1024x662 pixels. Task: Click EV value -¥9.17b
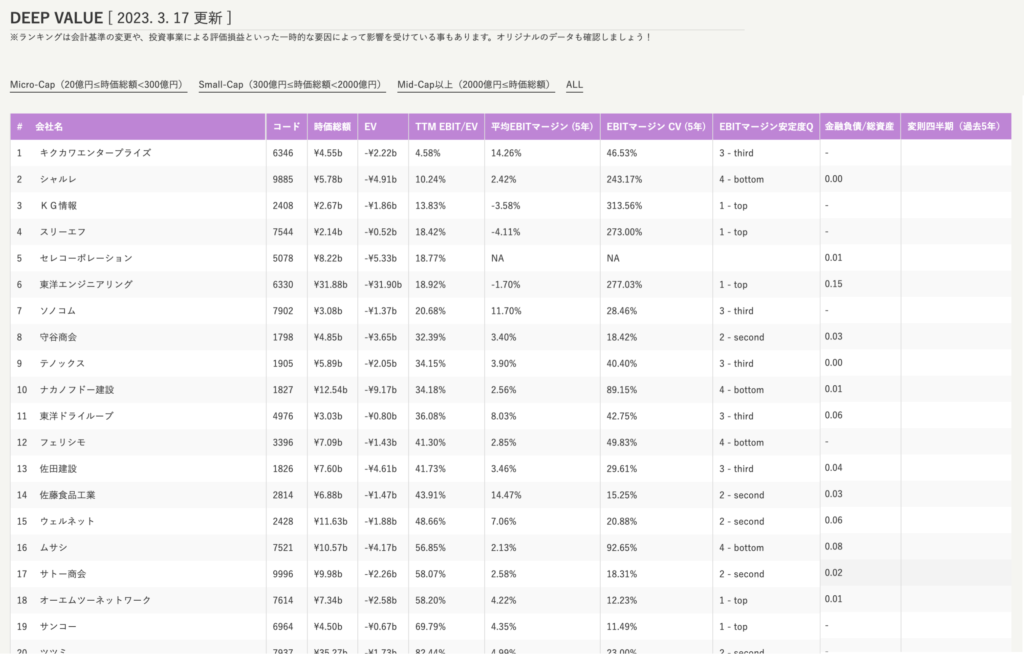[x=381, y=390]
